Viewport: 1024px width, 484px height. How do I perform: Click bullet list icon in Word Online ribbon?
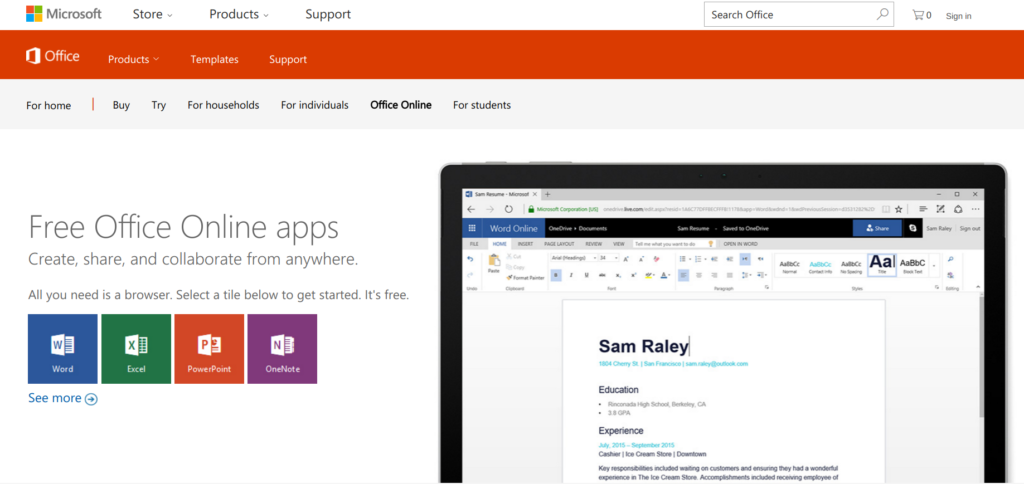tap(682, 259)
